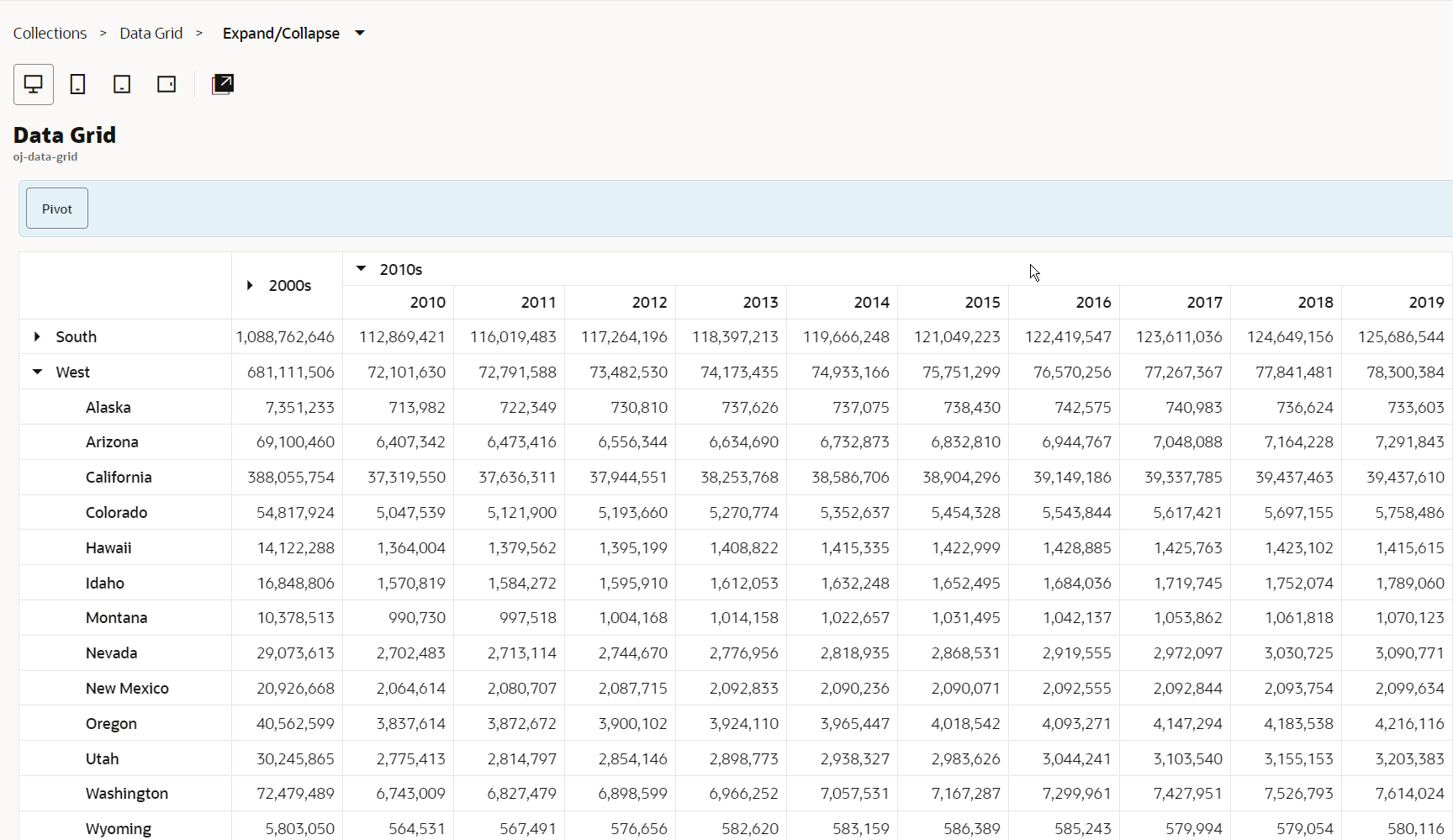Select the Colorado row header
The image size is (1453, 840).
(125, 513)
